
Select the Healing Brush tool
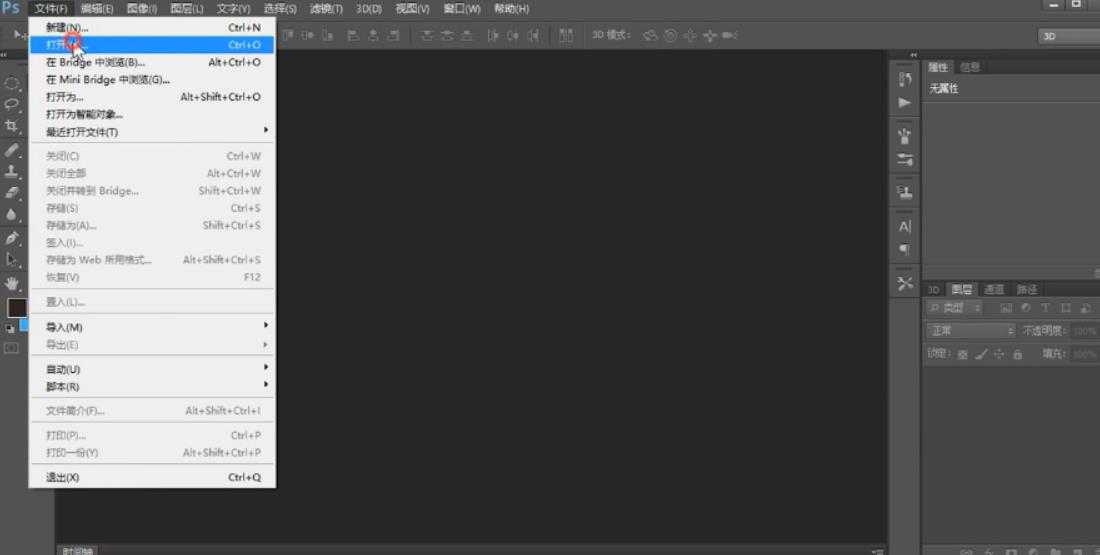11,149
